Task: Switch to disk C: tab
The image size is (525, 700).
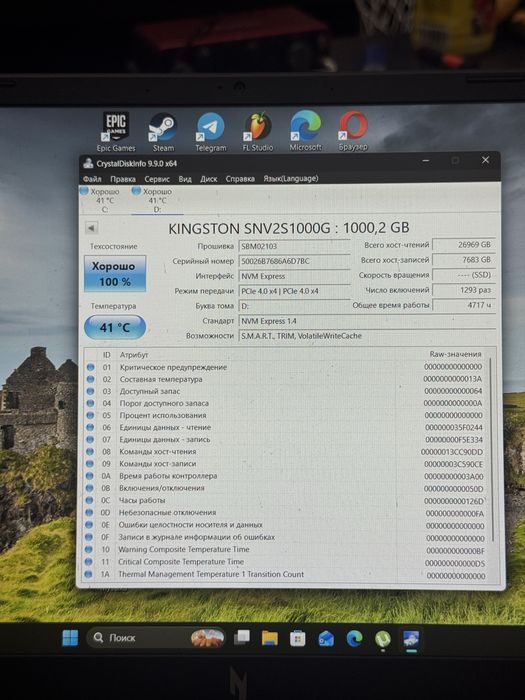Action: point(102,200)
